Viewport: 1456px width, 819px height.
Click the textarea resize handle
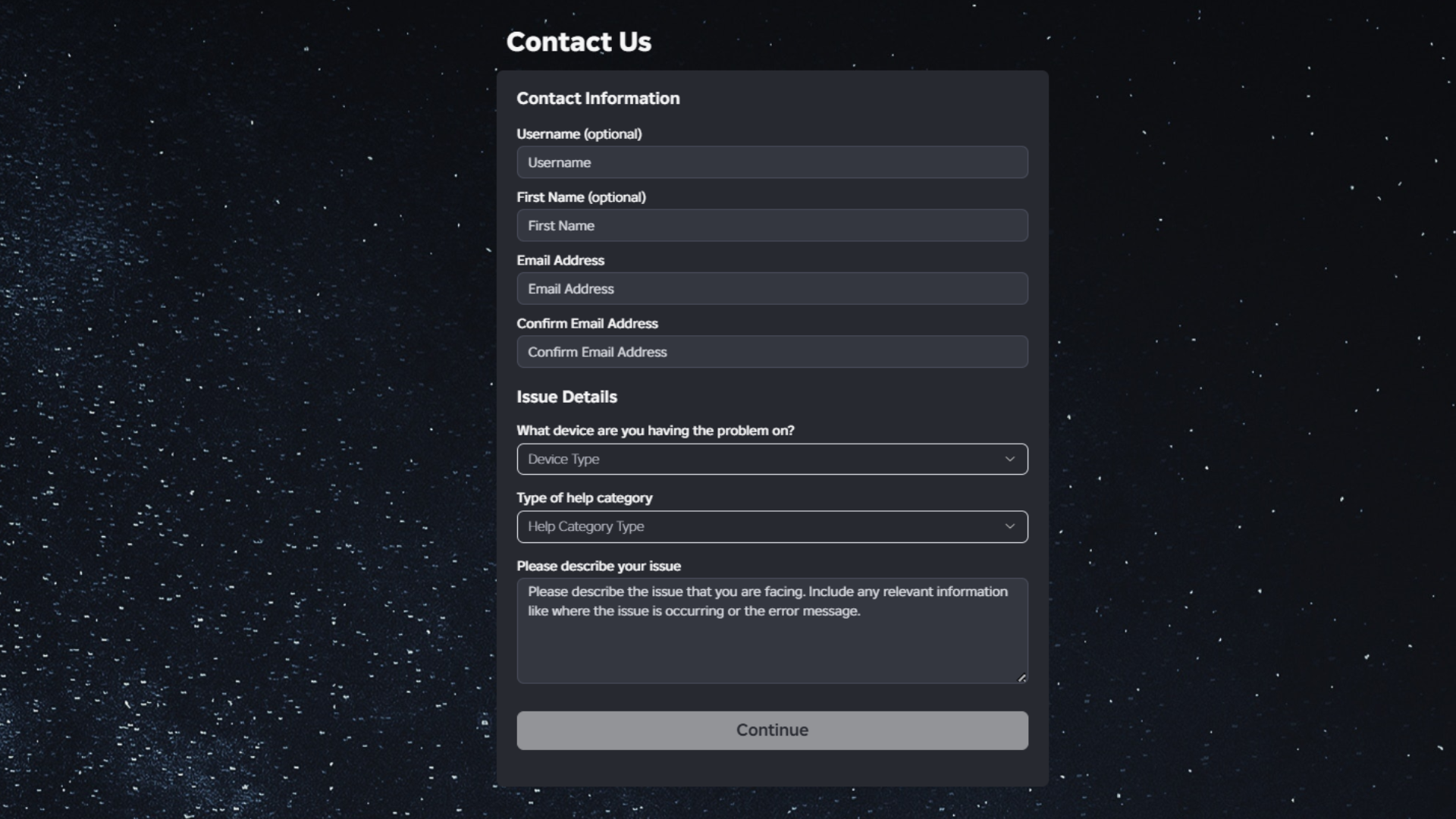(1021, 677)
